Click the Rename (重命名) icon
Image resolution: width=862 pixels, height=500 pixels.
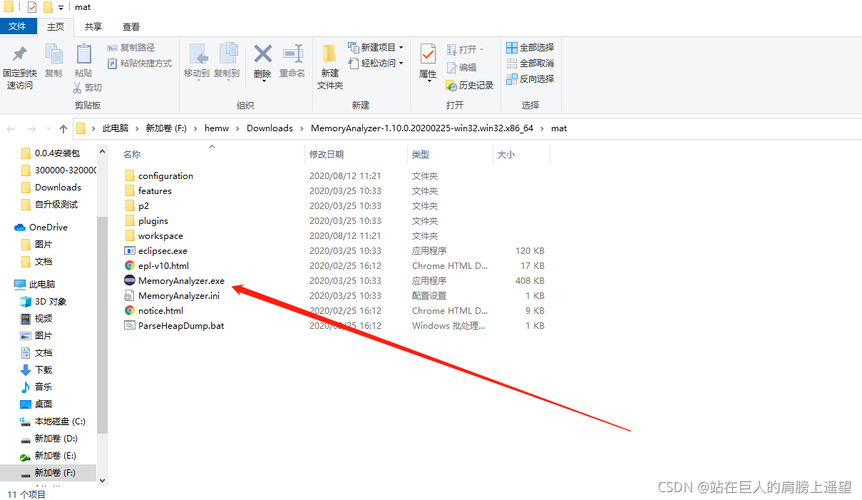coord(293,54)
